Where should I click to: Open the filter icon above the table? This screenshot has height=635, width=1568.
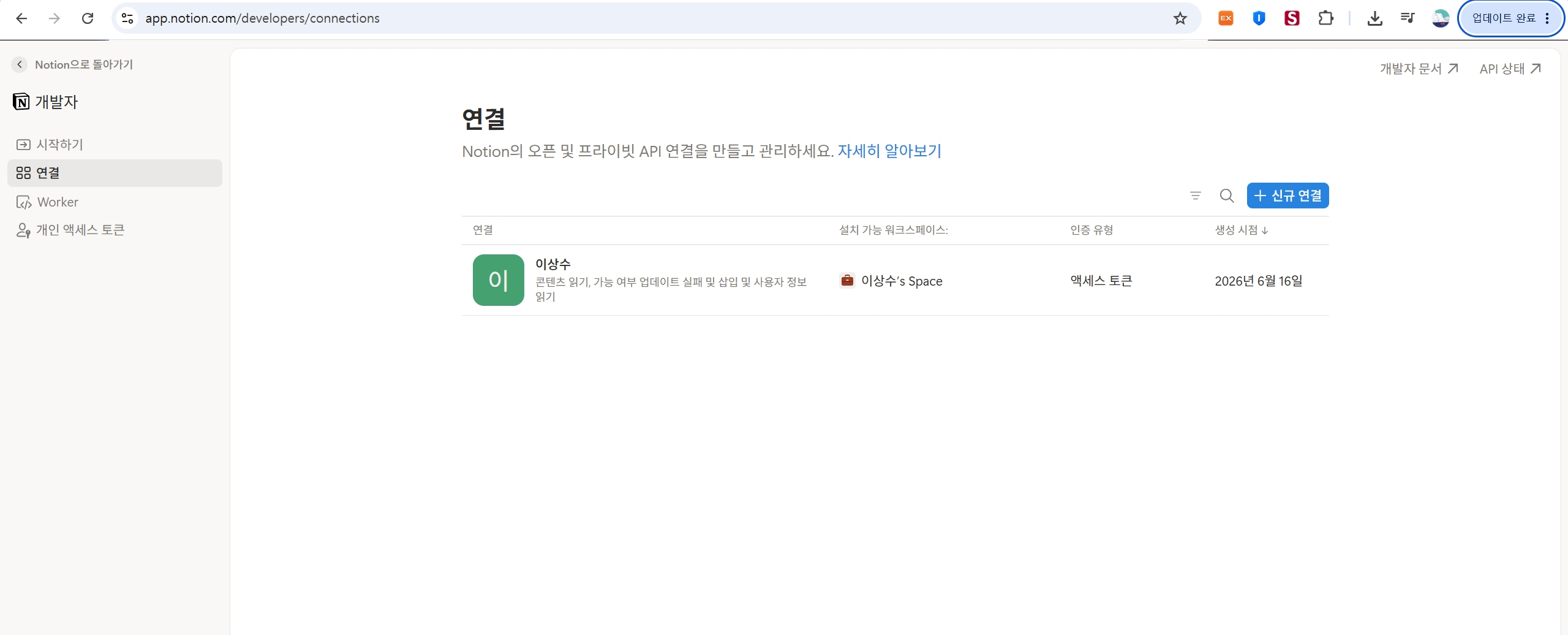pyautogui.click(x=1195, y=196)
